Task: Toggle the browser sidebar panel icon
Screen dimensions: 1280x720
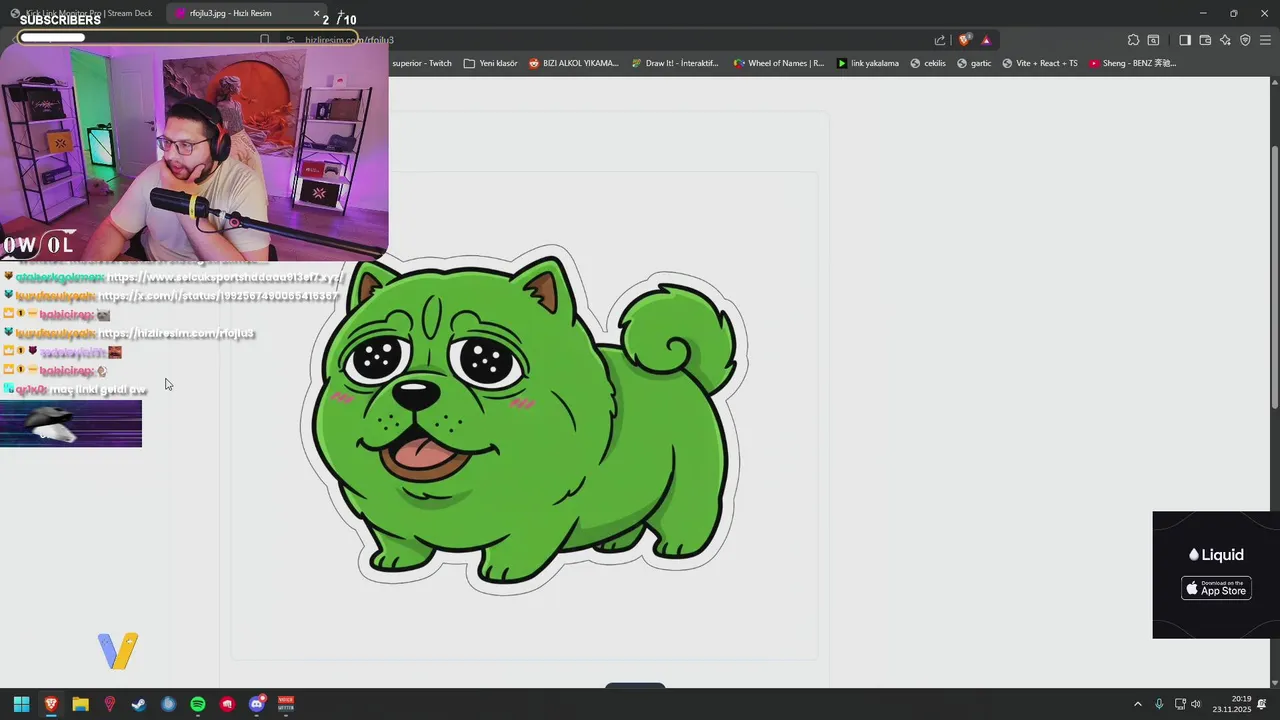Action: click(x=1185, y=40)
